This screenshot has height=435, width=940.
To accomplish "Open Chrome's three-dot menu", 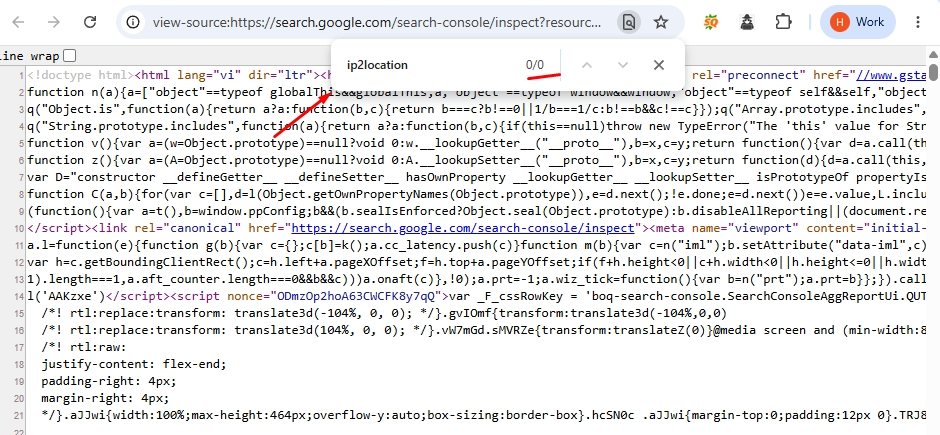I will (x=918, y=22).
